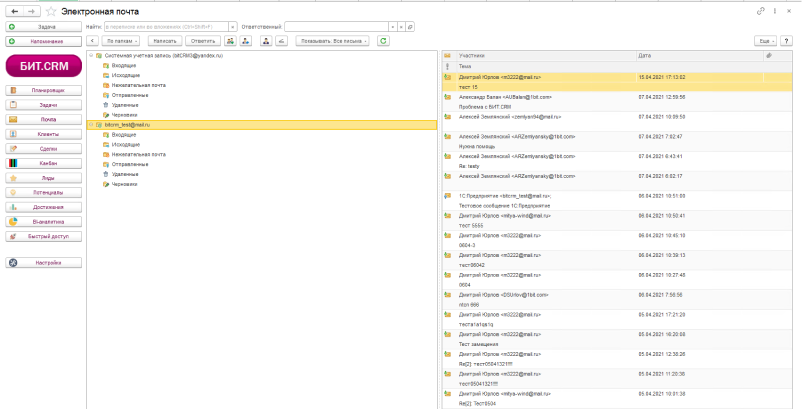Go forward with the right arrow button
Image resolution: width=802 pixels, height=409 pixels.
(x=32, y=11)
